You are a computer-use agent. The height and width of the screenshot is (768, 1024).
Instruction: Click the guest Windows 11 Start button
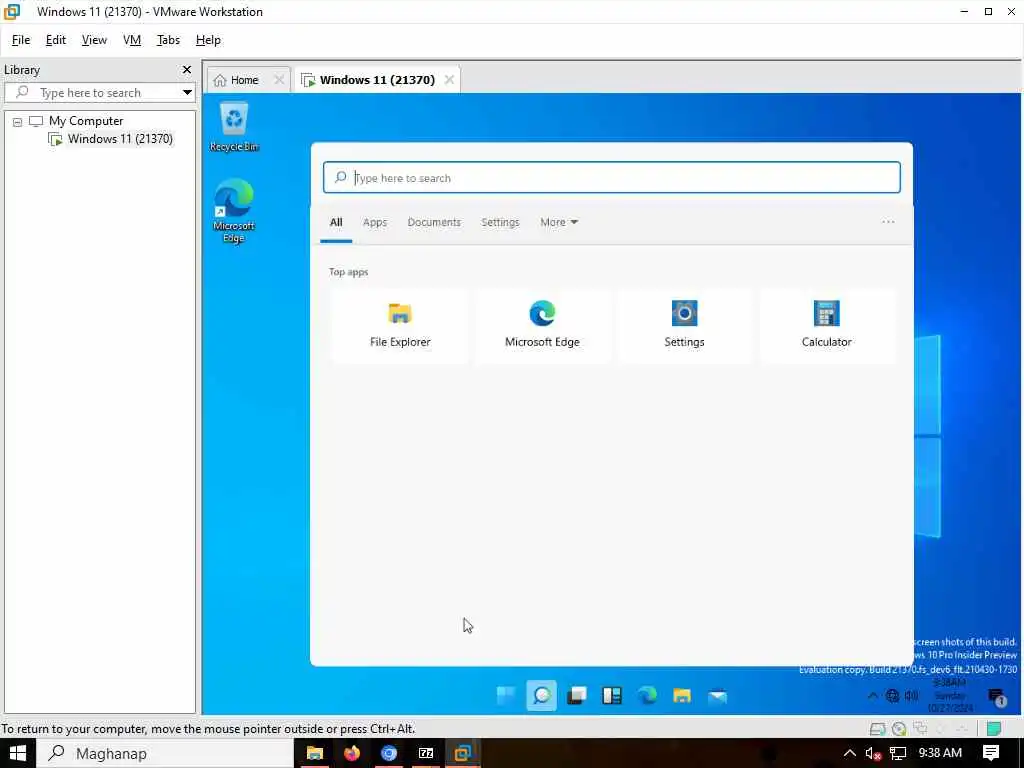[x=505, y=696]
